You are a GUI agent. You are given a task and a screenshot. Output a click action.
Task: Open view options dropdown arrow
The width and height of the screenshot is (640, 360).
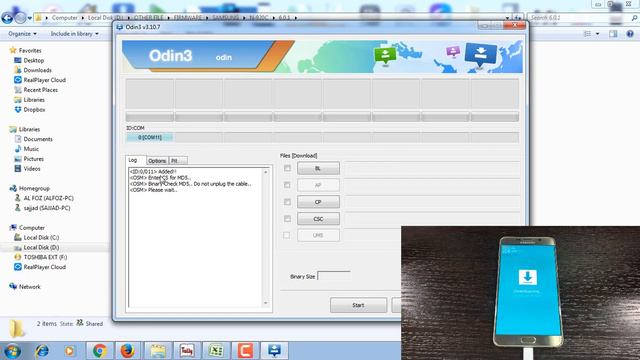point(598,34)
